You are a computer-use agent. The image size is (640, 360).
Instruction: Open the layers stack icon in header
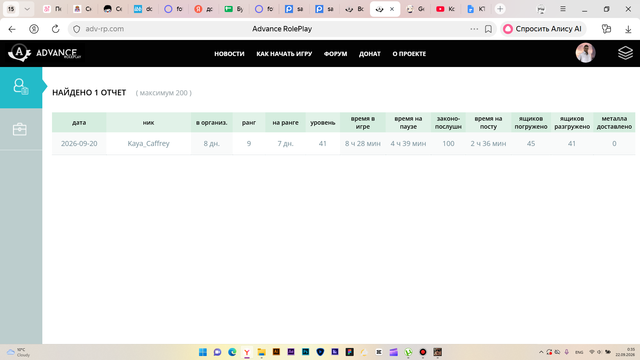(625, 53)
